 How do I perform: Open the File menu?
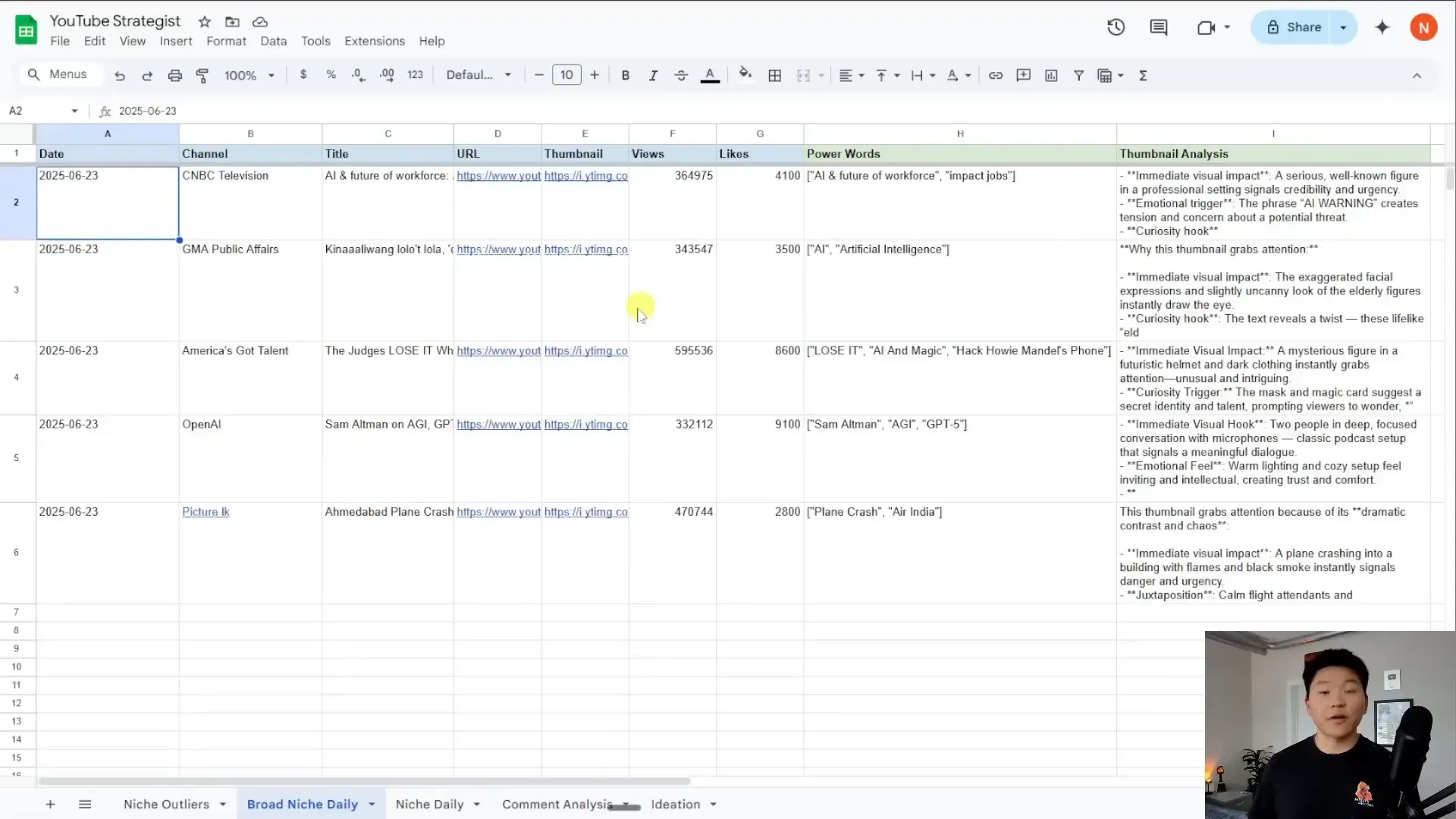[x=60, y=41]
